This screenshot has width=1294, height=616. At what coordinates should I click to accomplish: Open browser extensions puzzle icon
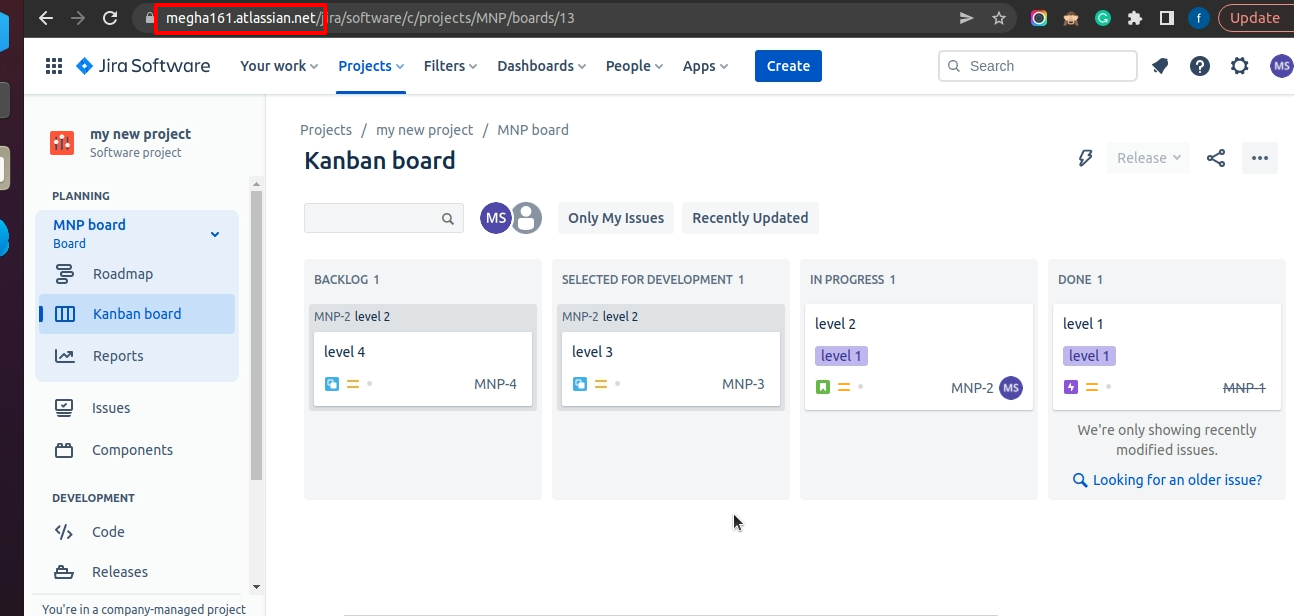(x=1134, y=18)
